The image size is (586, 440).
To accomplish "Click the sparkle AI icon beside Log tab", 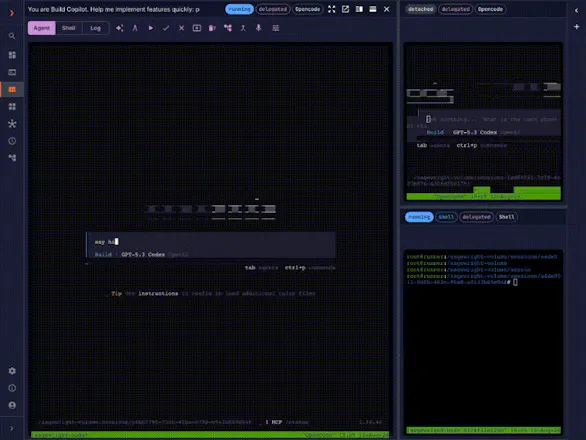I will (120, 28).
